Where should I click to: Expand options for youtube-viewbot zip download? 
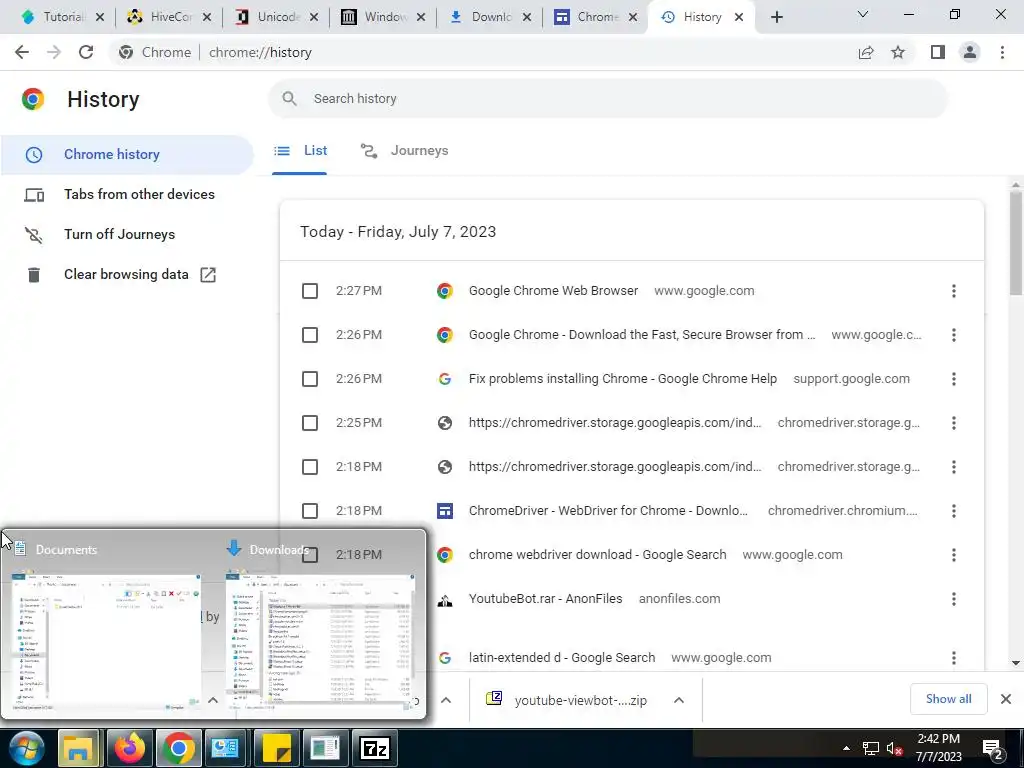(679, 700)
